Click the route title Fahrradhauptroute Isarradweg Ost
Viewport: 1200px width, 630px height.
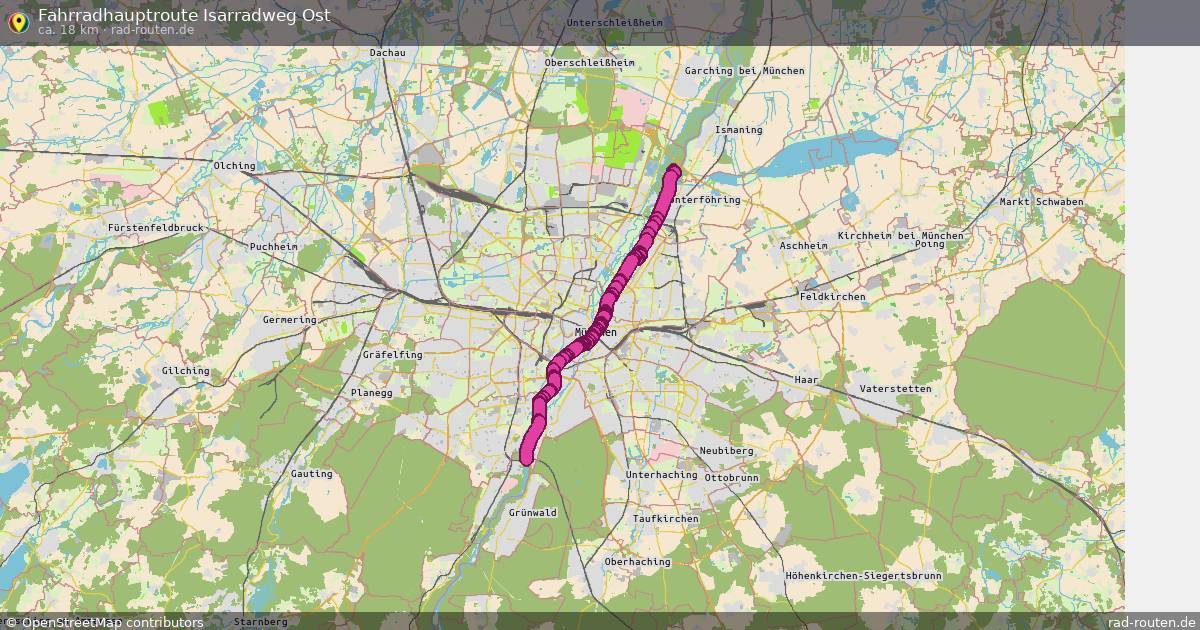(183, 16)
